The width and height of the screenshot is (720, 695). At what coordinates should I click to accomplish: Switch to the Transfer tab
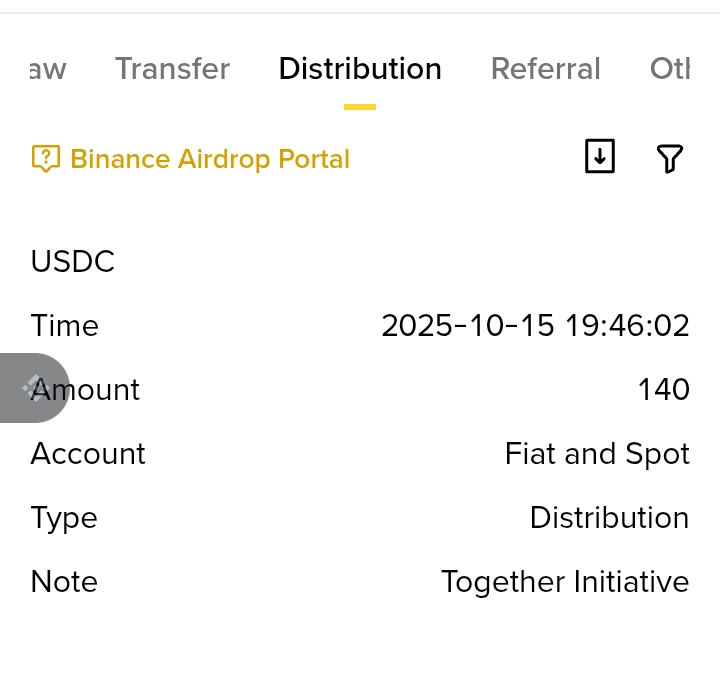[x=172, y=69]
